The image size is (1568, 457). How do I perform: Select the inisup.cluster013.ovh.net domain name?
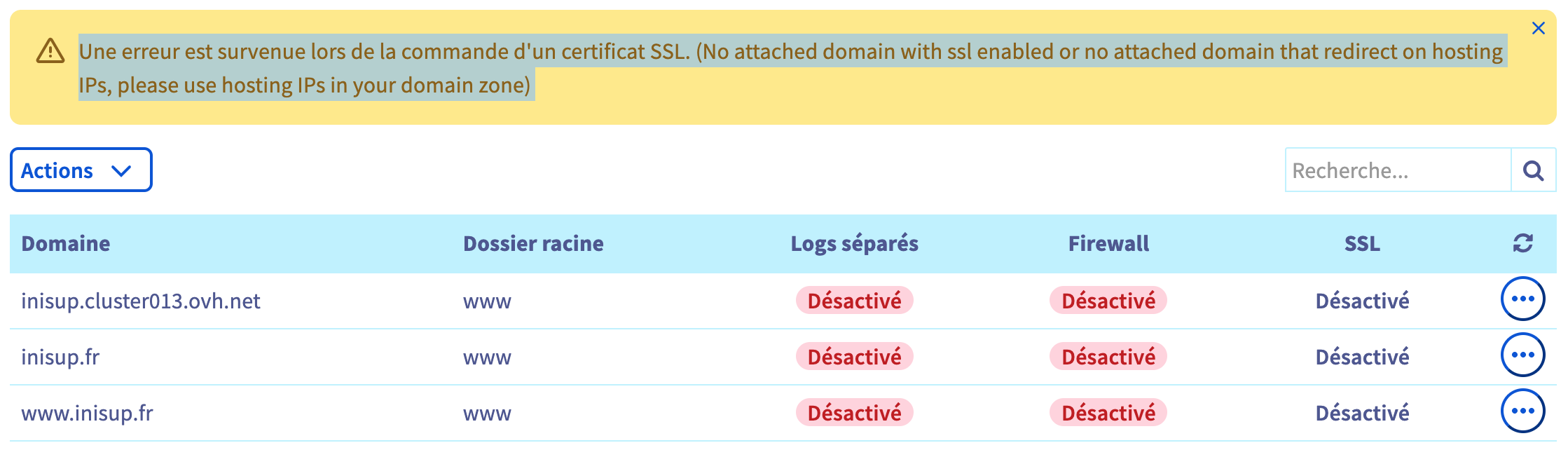tap(141, 301)
